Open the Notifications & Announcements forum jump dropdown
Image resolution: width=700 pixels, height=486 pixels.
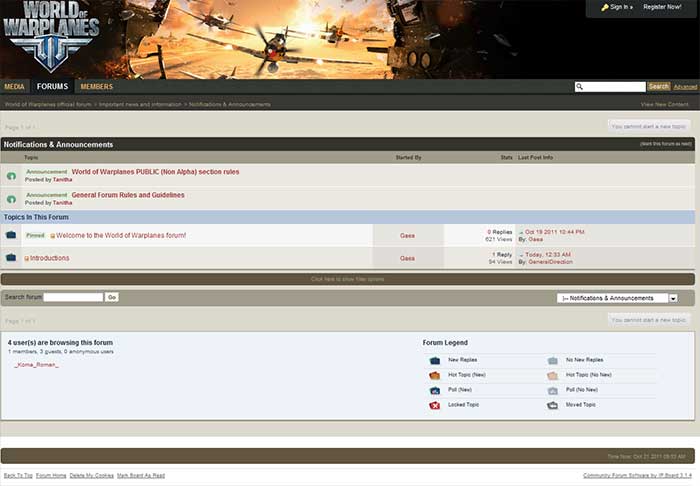[x=673, y=298]
